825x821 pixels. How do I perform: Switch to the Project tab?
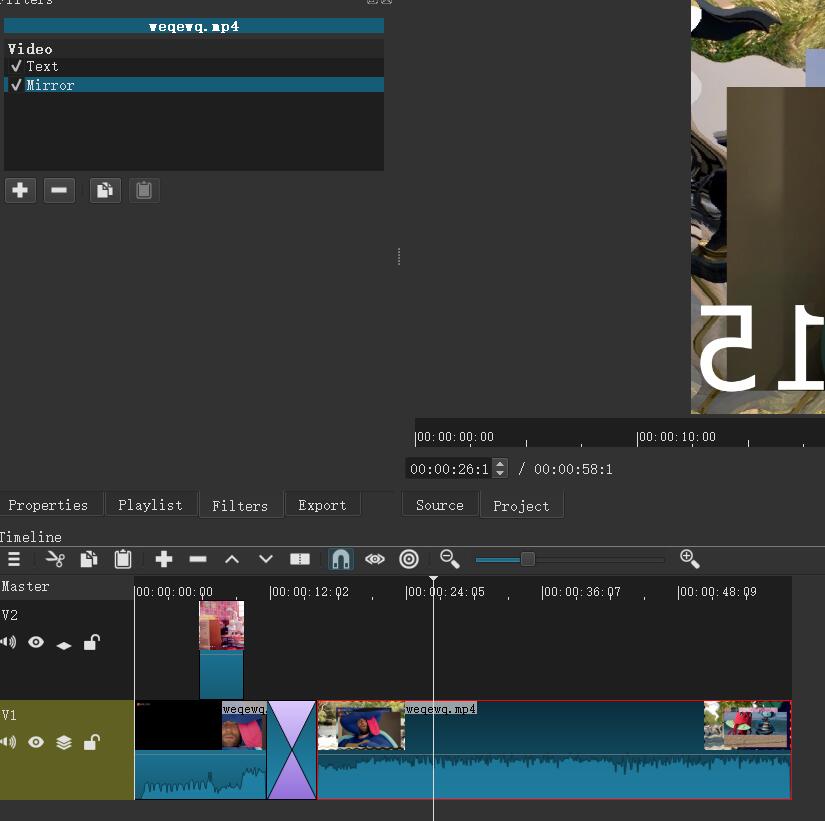click(x=521, y=506)
